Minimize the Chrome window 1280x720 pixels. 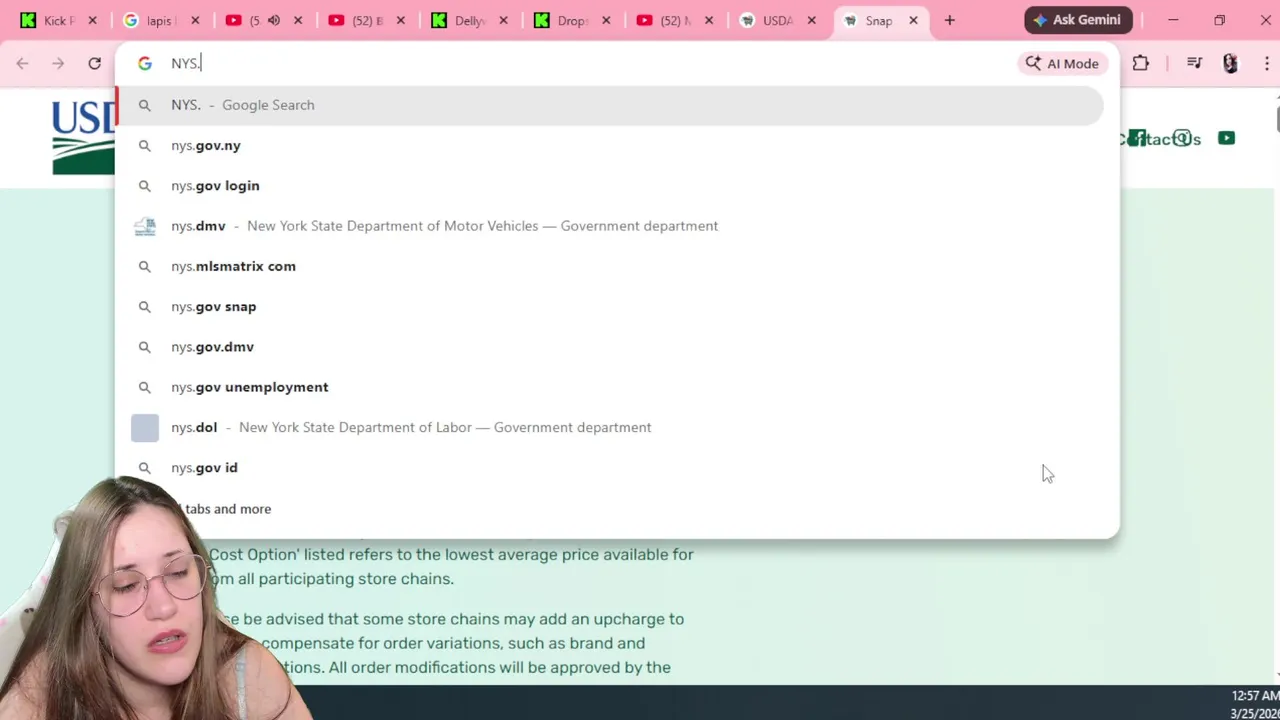pyautogui.click(x=1173, y=20)
